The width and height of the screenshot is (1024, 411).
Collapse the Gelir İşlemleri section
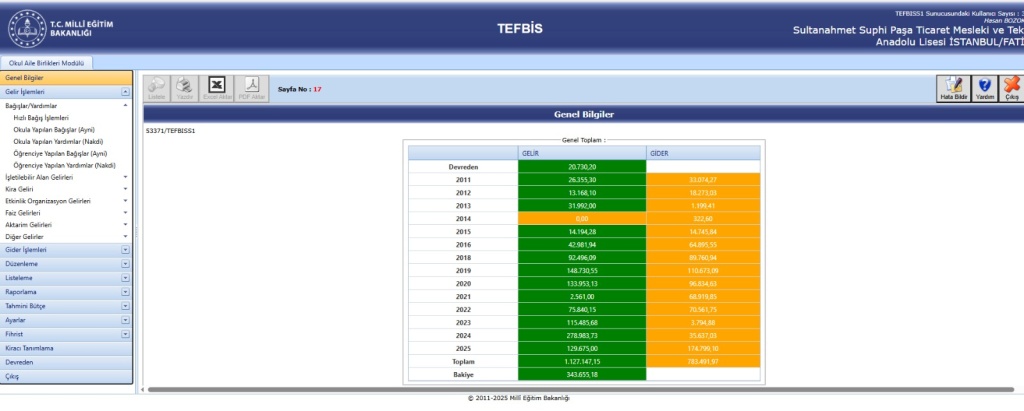pos(125,91)
